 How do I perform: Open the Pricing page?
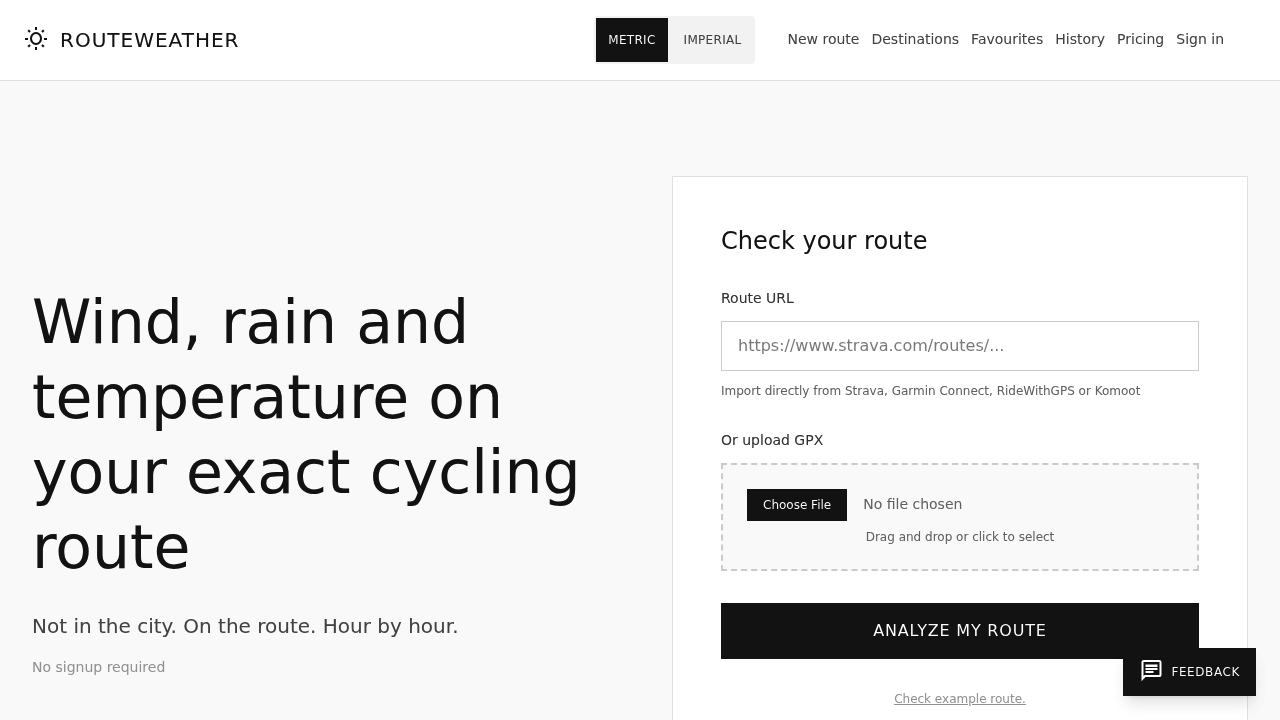pyautogui.click(x=1140, y=39)
